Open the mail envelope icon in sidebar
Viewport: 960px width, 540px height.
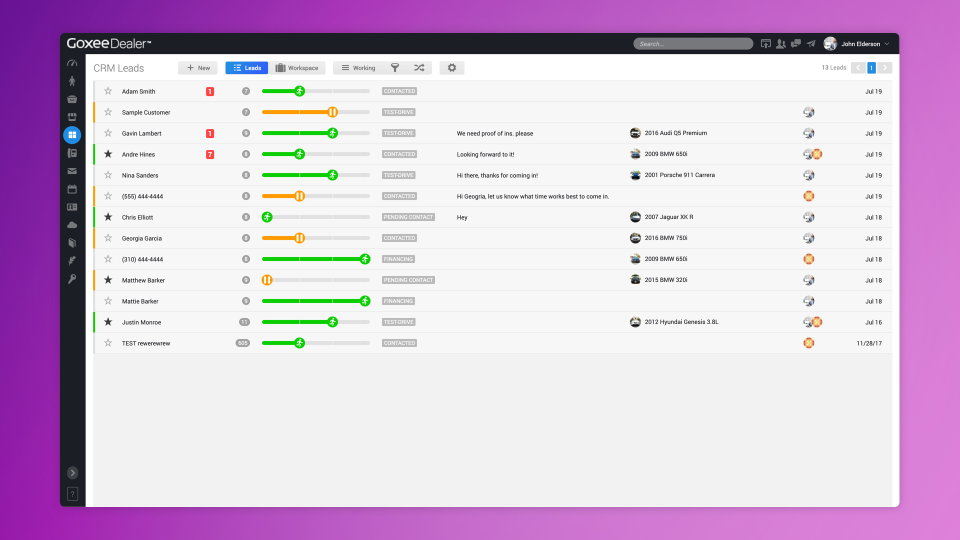coord(72,171)
